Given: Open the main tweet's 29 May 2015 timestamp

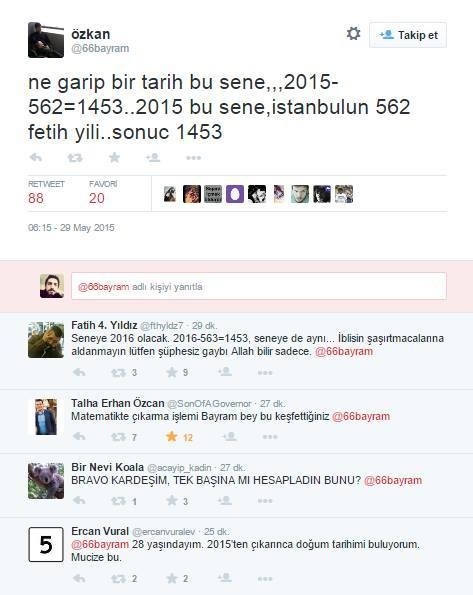Looking at the screenshot, I should tap(71, 228).
